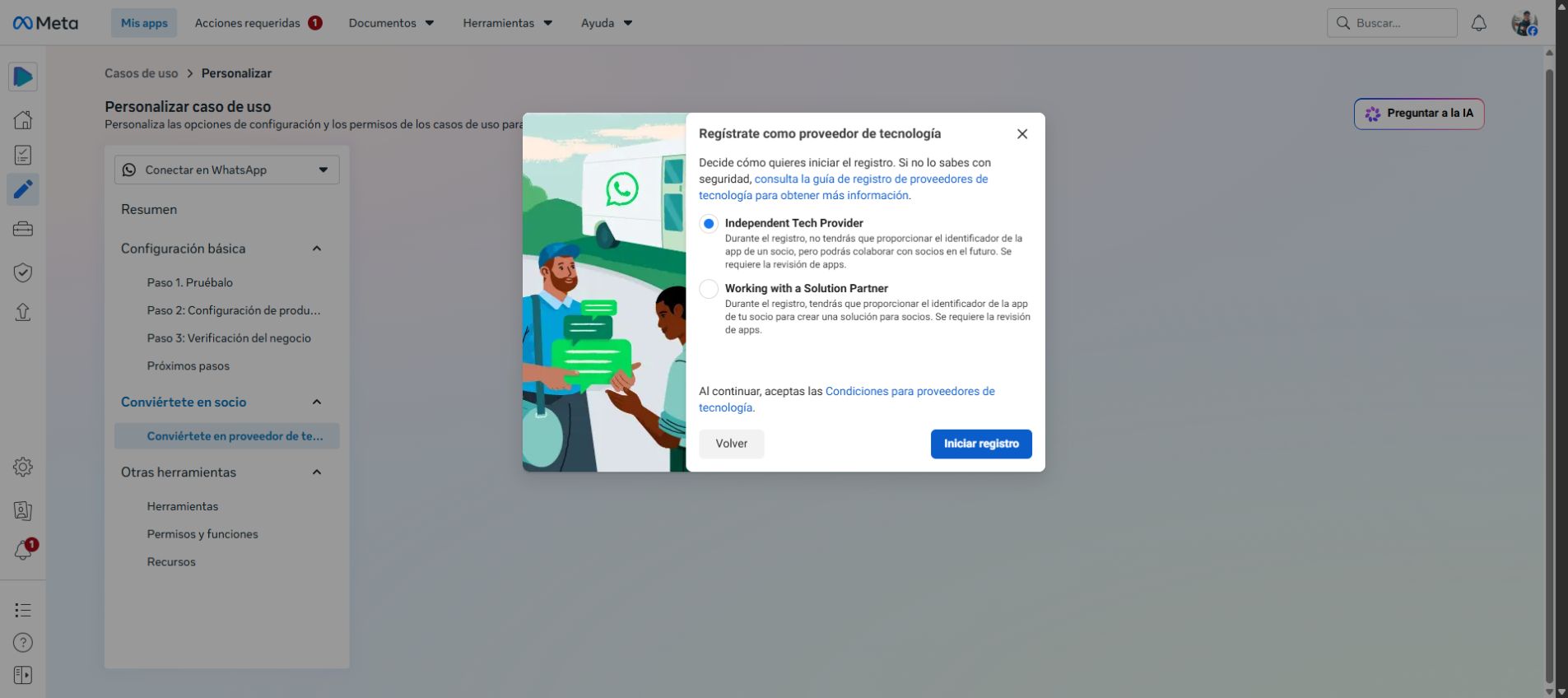The height and width of the screenshot is (698, 1568).
Task: Click Preguntar a la IA button
Action: 1419,114
